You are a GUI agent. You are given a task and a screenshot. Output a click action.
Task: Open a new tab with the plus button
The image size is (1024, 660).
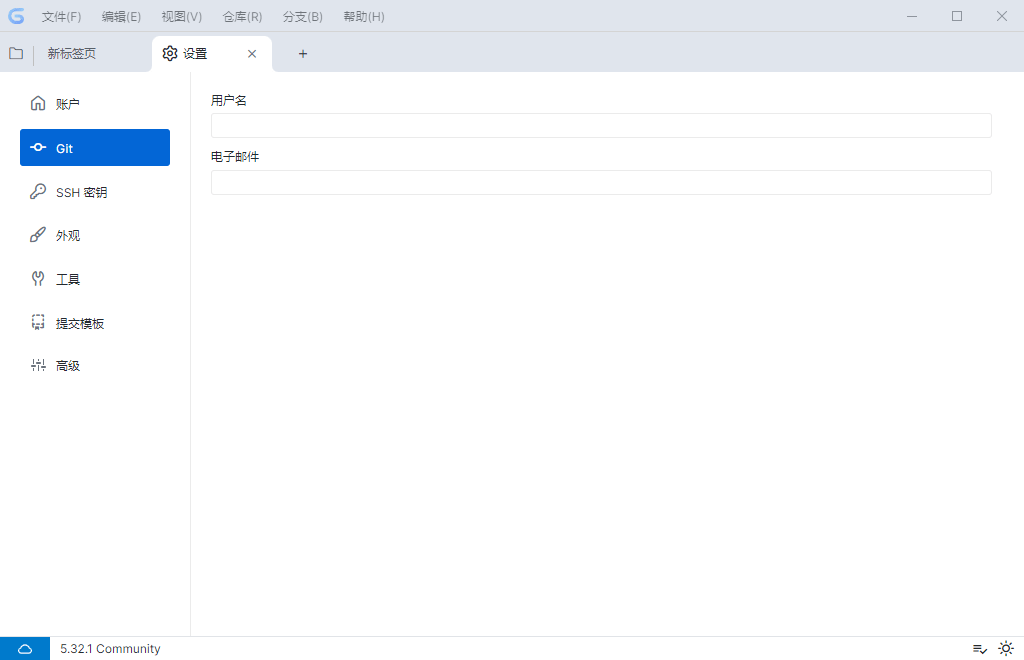click(x=302, y=53)
